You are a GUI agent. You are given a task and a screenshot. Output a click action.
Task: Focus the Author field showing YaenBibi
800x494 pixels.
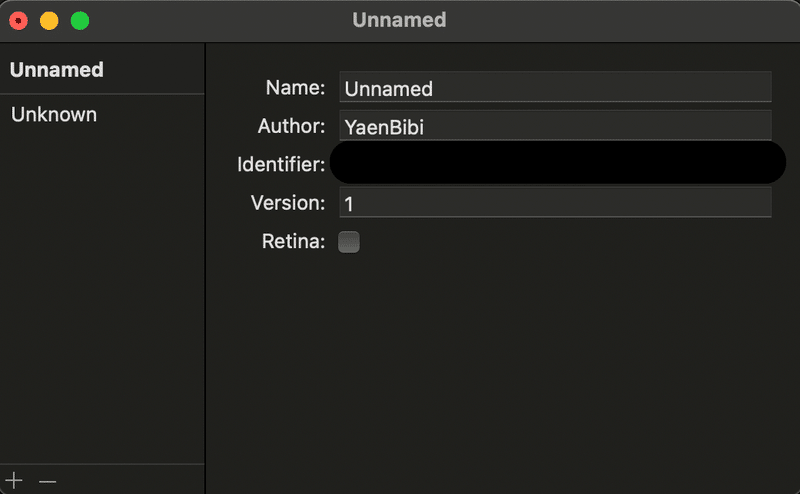coord(555,126)
